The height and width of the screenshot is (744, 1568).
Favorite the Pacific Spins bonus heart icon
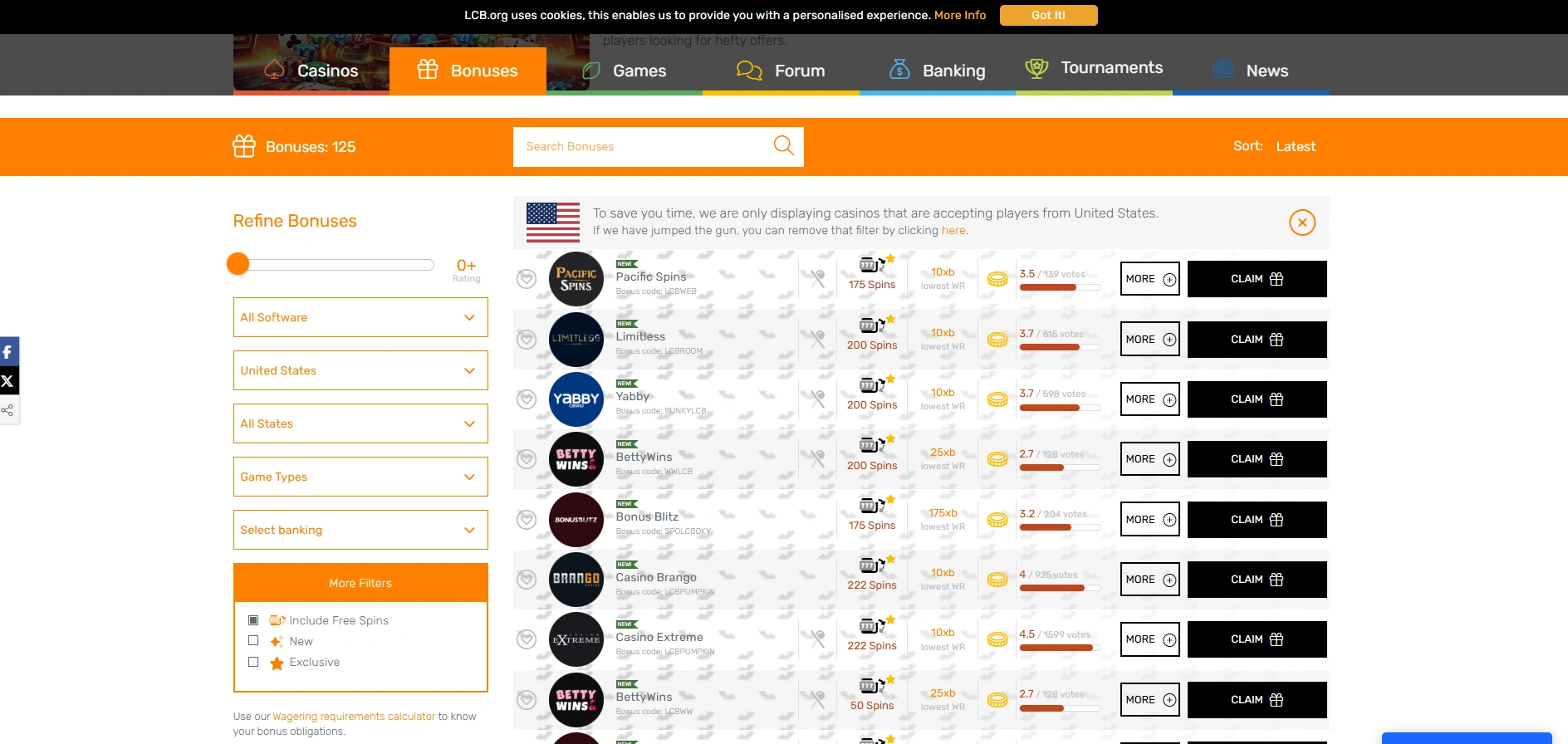click(x=527, y=279)
